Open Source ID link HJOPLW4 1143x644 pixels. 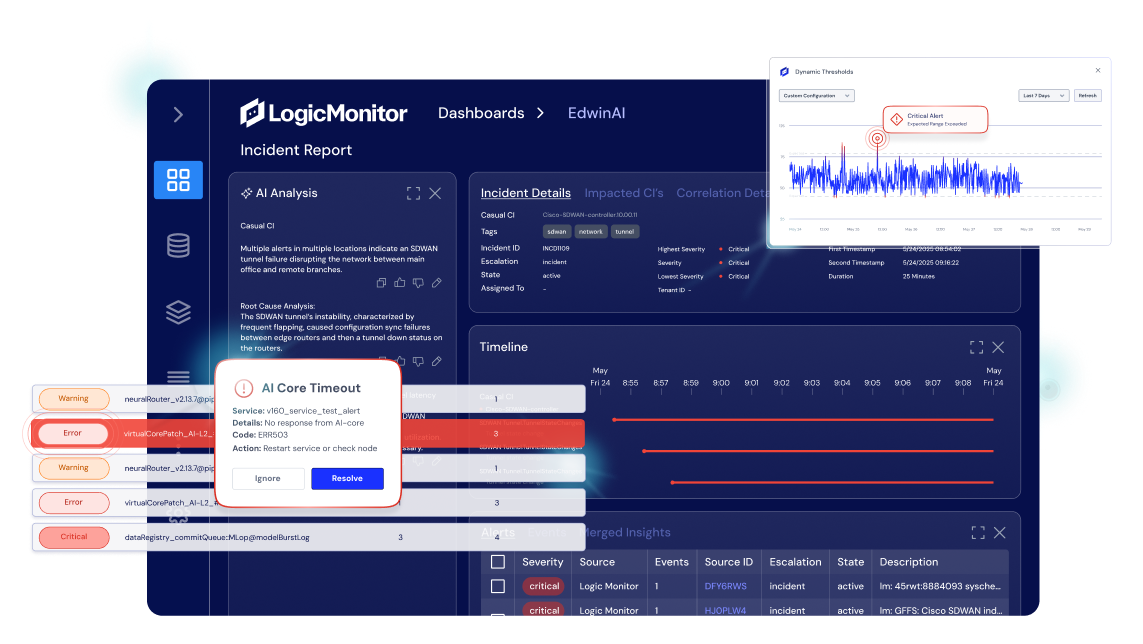coord(725,610)
